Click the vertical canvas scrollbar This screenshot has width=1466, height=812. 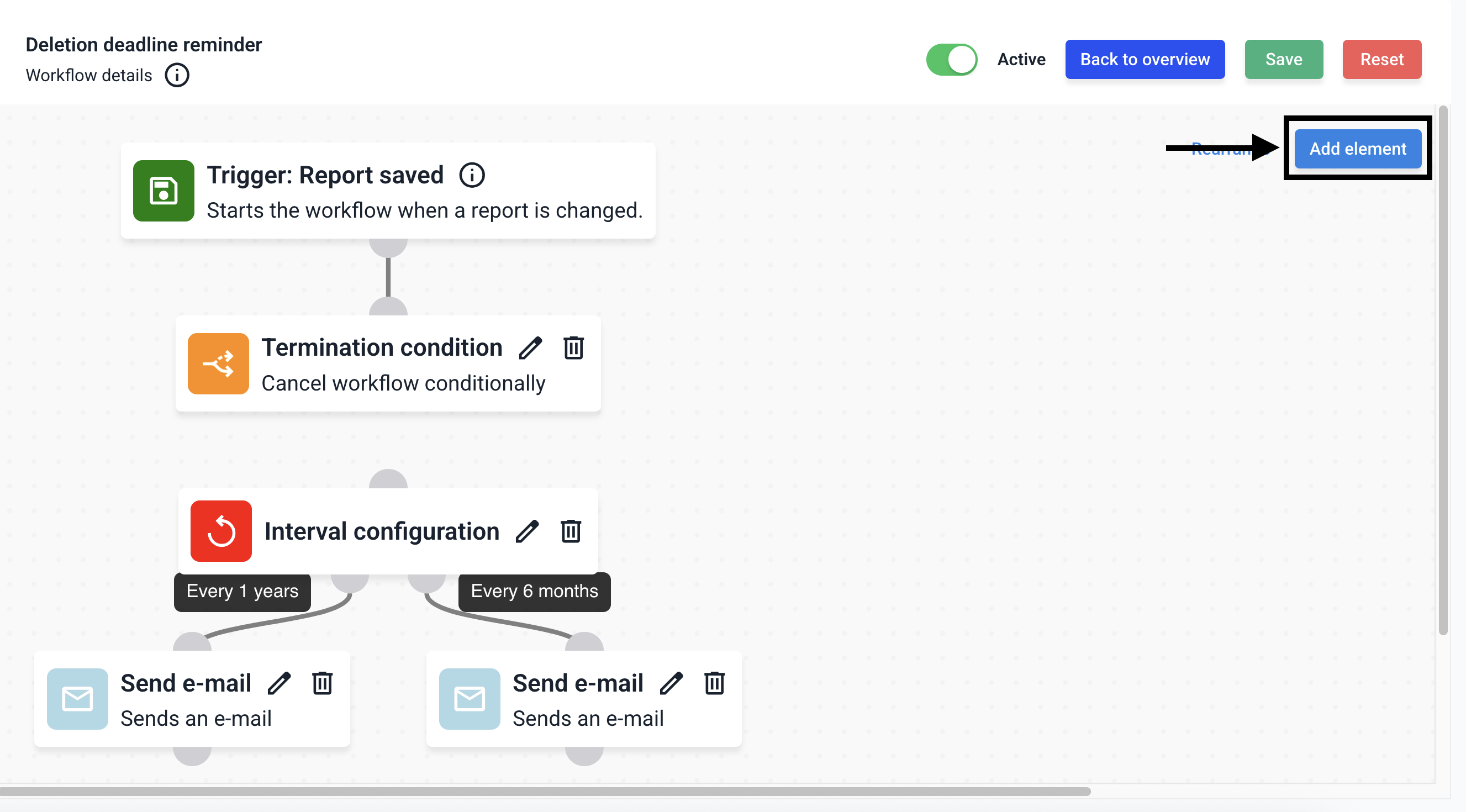[1442, 370]
